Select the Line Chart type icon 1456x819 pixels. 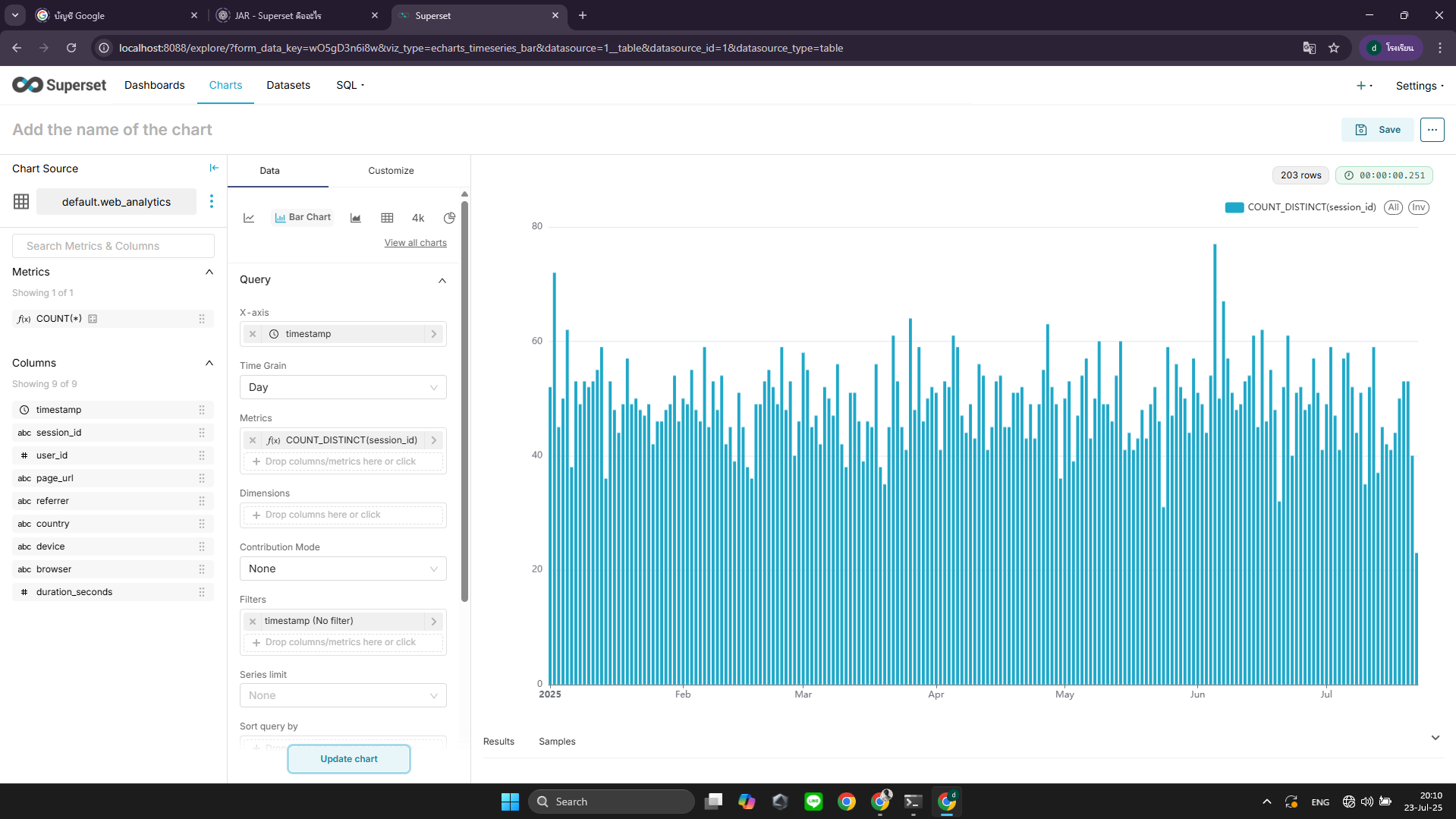pyautogui.click(x=249, y=218)
